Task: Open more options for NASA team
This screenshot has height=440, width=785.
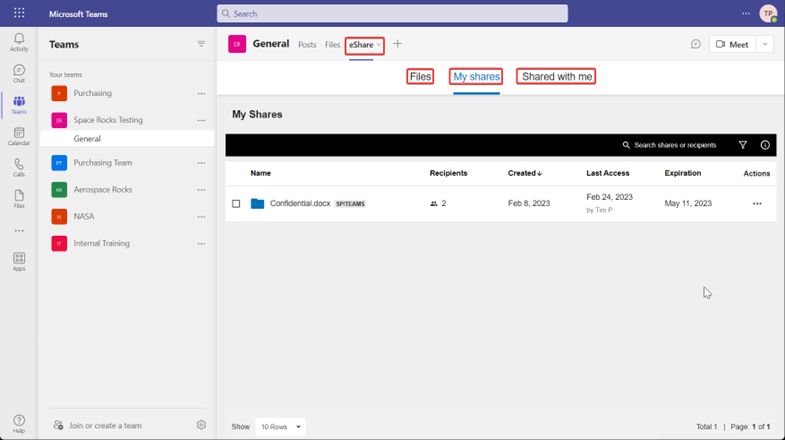Action: click(x=201, y=217)
